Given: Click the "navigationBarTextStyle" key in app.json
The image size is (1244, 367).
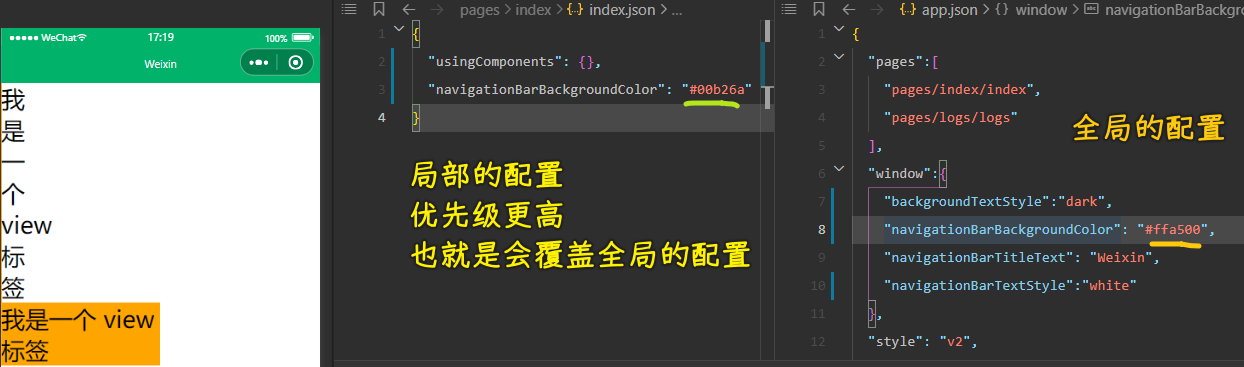Looking at the screenshot, I should 980,285.
